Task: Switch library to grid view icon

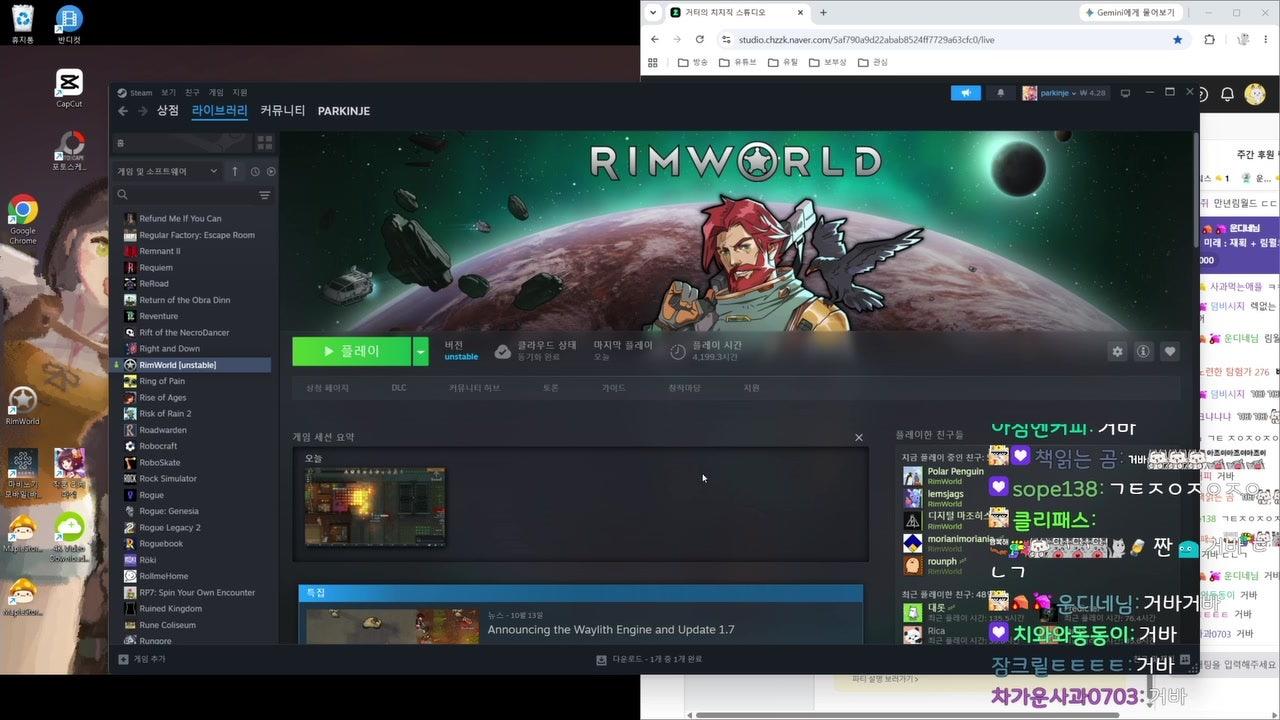Action: point(265,143)
